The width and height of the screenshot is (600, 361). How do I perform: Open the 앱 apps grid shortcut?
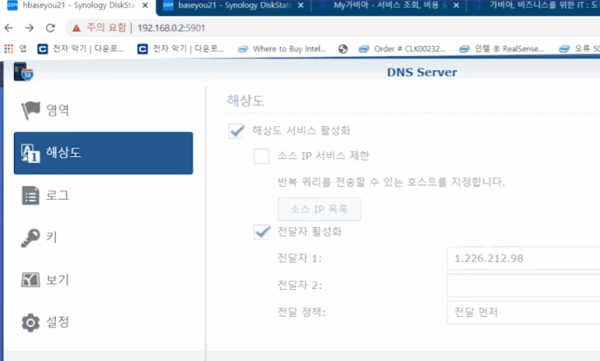click(15, 49)
